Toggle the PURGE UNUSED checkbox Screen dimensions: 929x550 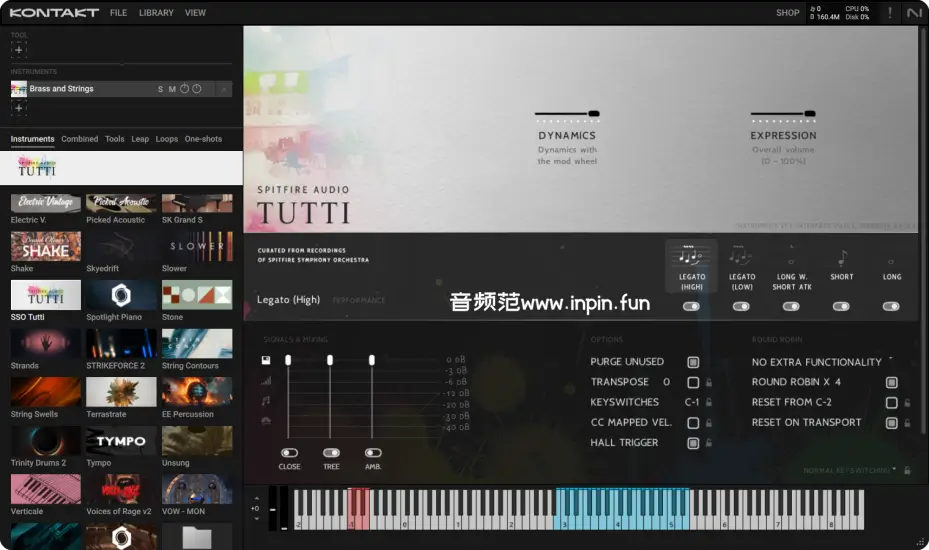tap(693, 362)
